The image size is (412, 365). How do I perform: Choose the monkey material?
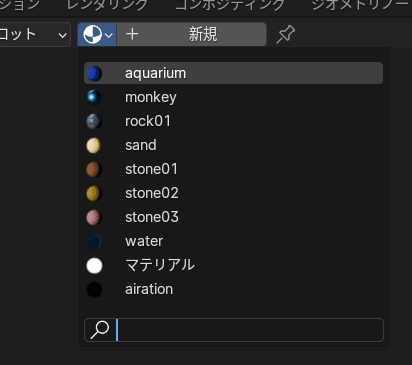[233, 97]
